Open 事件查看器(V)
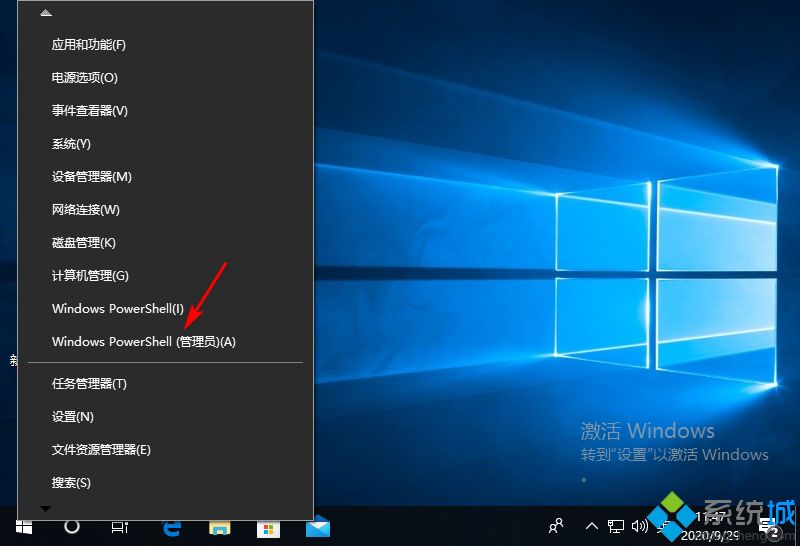The image size is (800, 546). click(165, 111)
